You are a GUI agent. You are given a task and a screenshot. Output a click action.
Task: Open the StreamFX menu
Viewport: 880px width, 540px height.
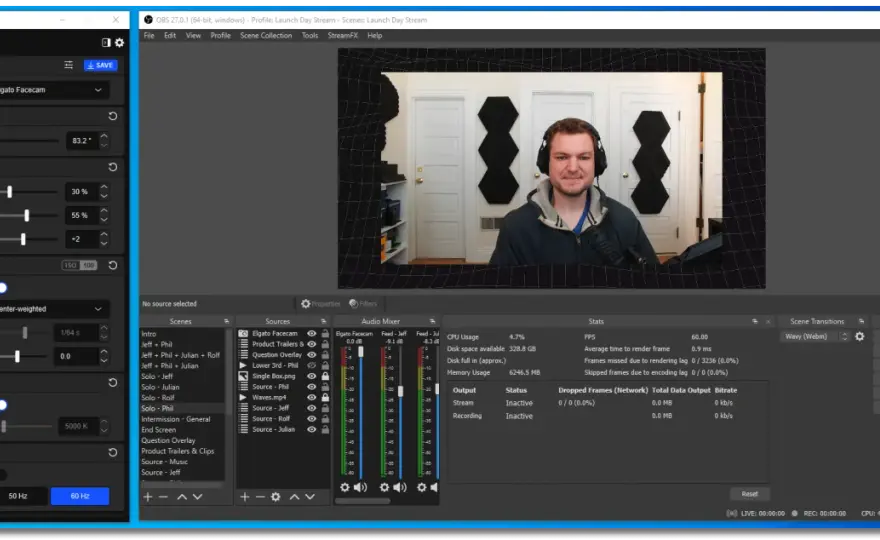point(343,35)
